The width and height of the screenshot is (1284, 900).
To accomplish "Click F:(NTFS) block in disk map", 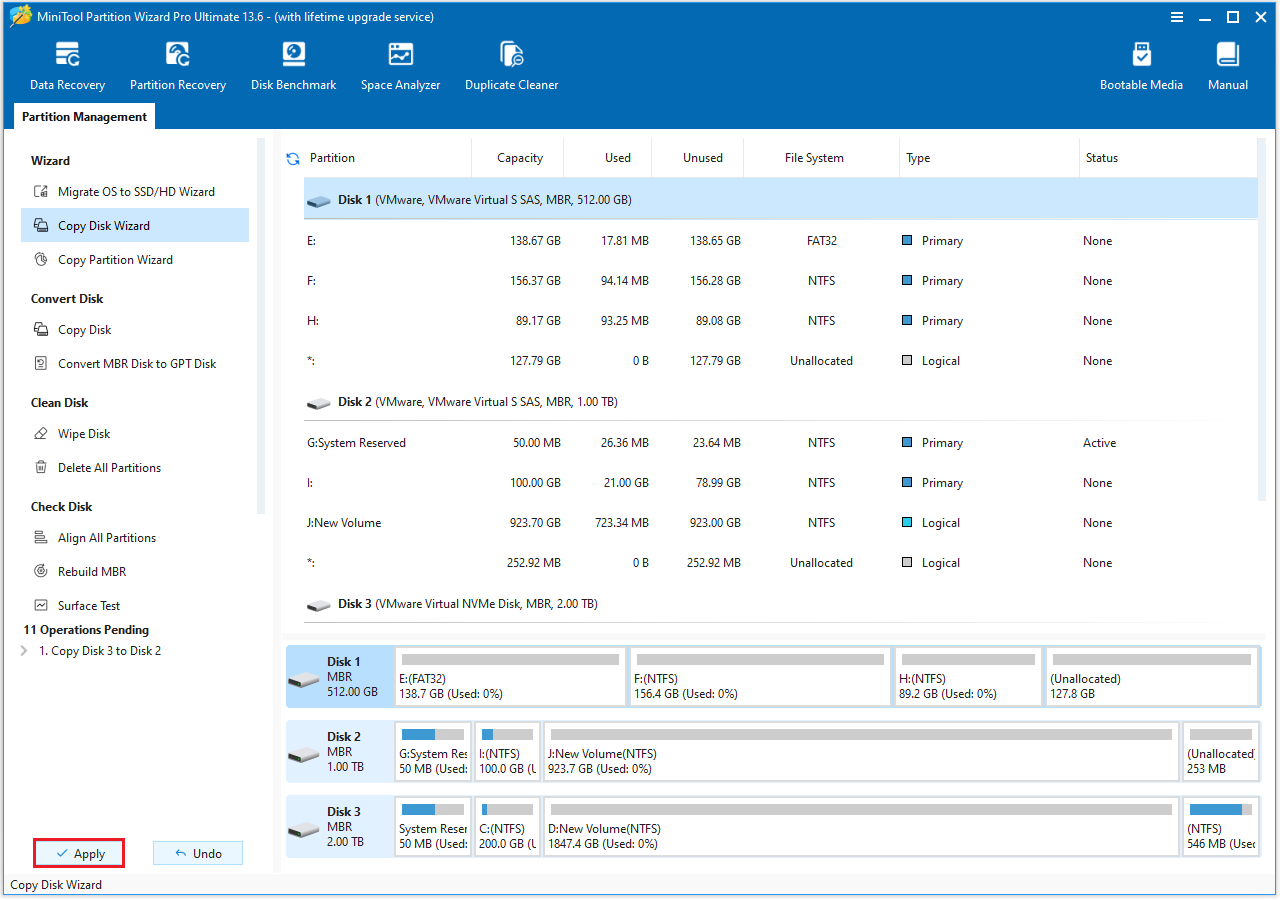I will click(x=760, y=677).
